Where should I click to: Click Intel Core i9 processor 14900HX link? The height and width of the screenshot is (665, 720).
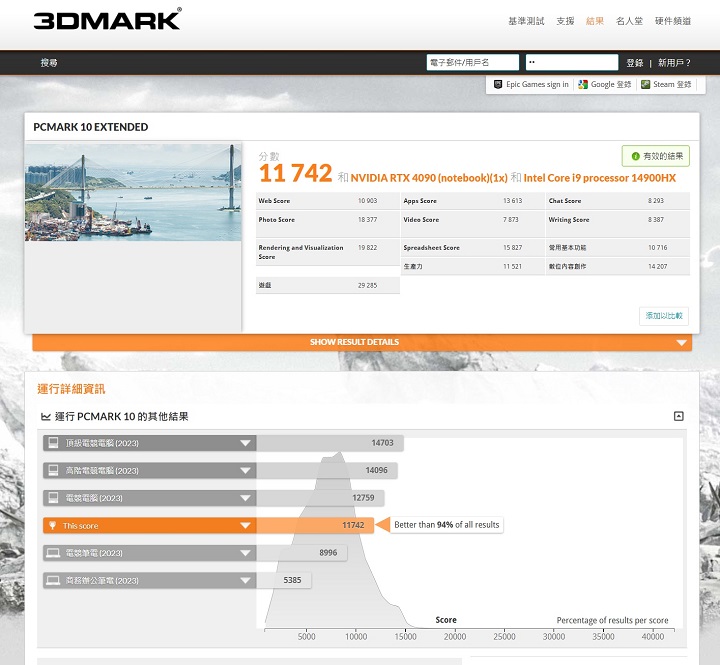click(x=600, y=178)
